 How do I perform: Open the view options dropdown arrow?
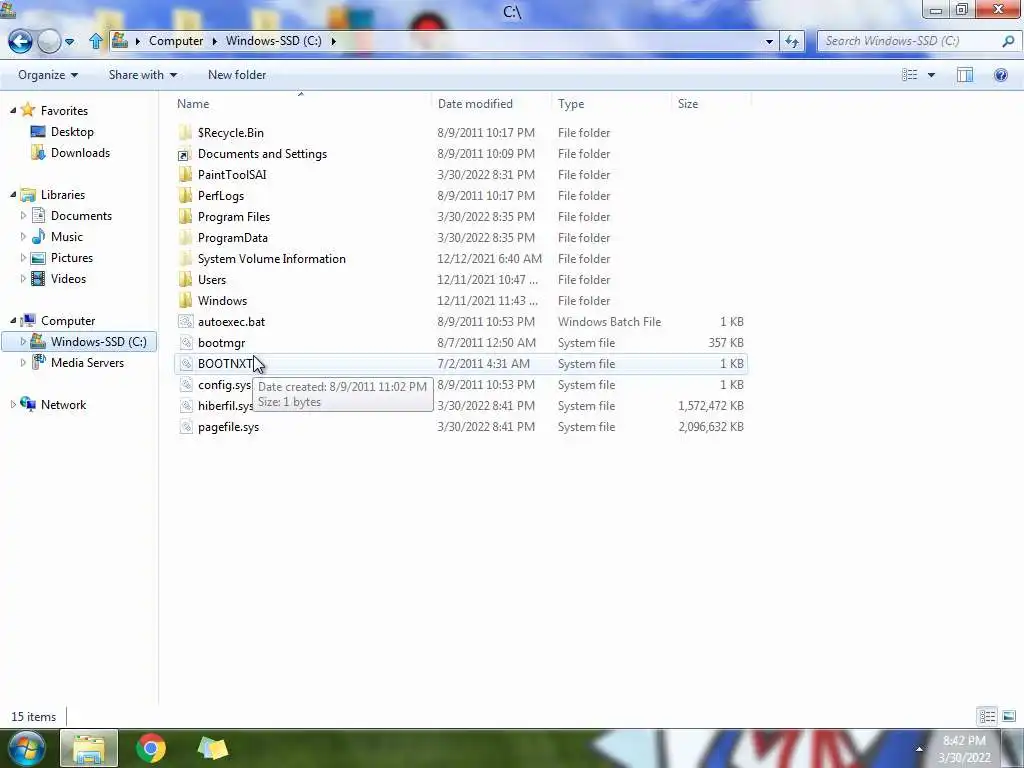(931, 75)
